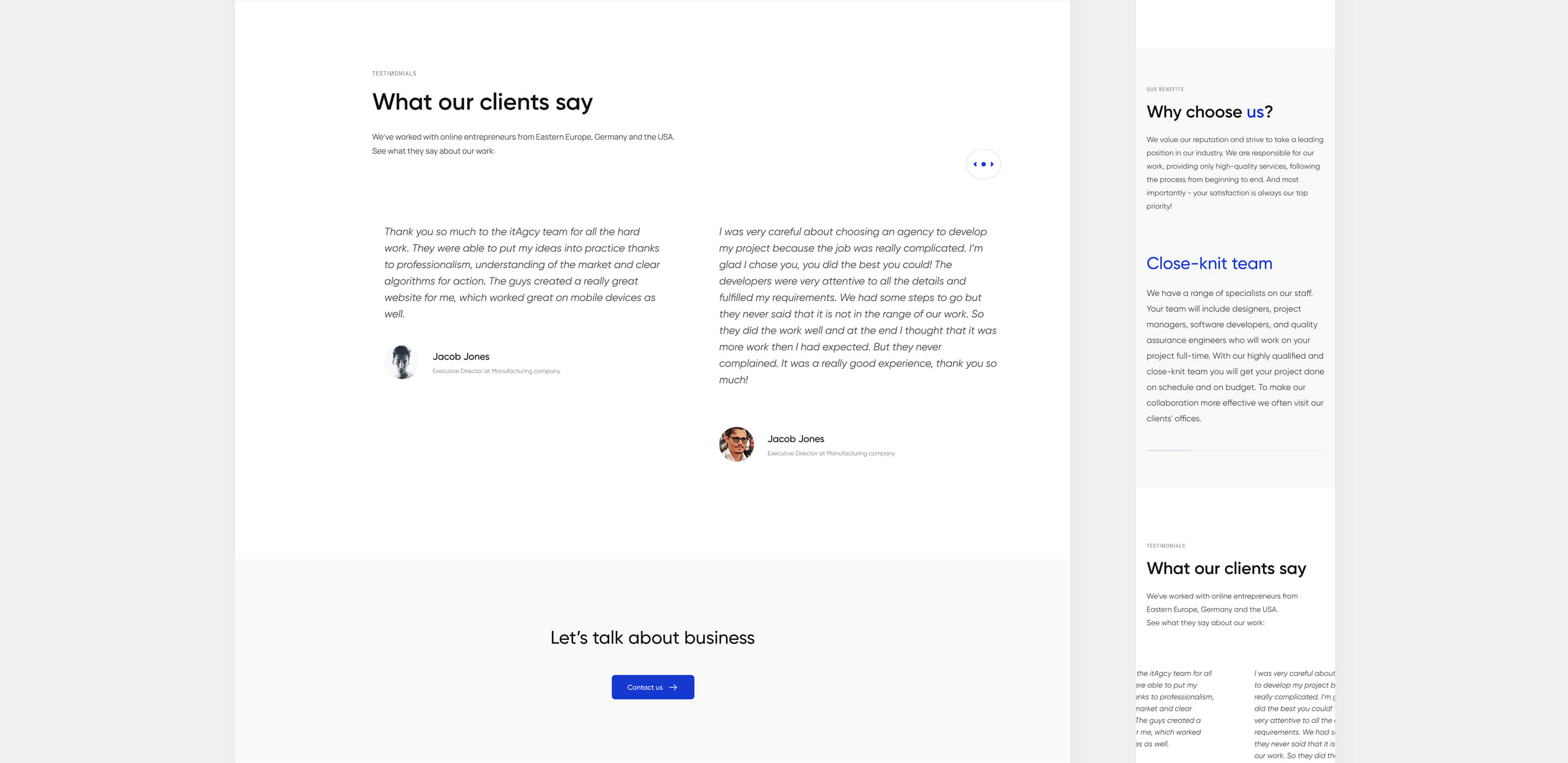Click the center dot in slider control
This screenshot has height=763, width=1568.
pyautogui.click(x=983, y=164)
